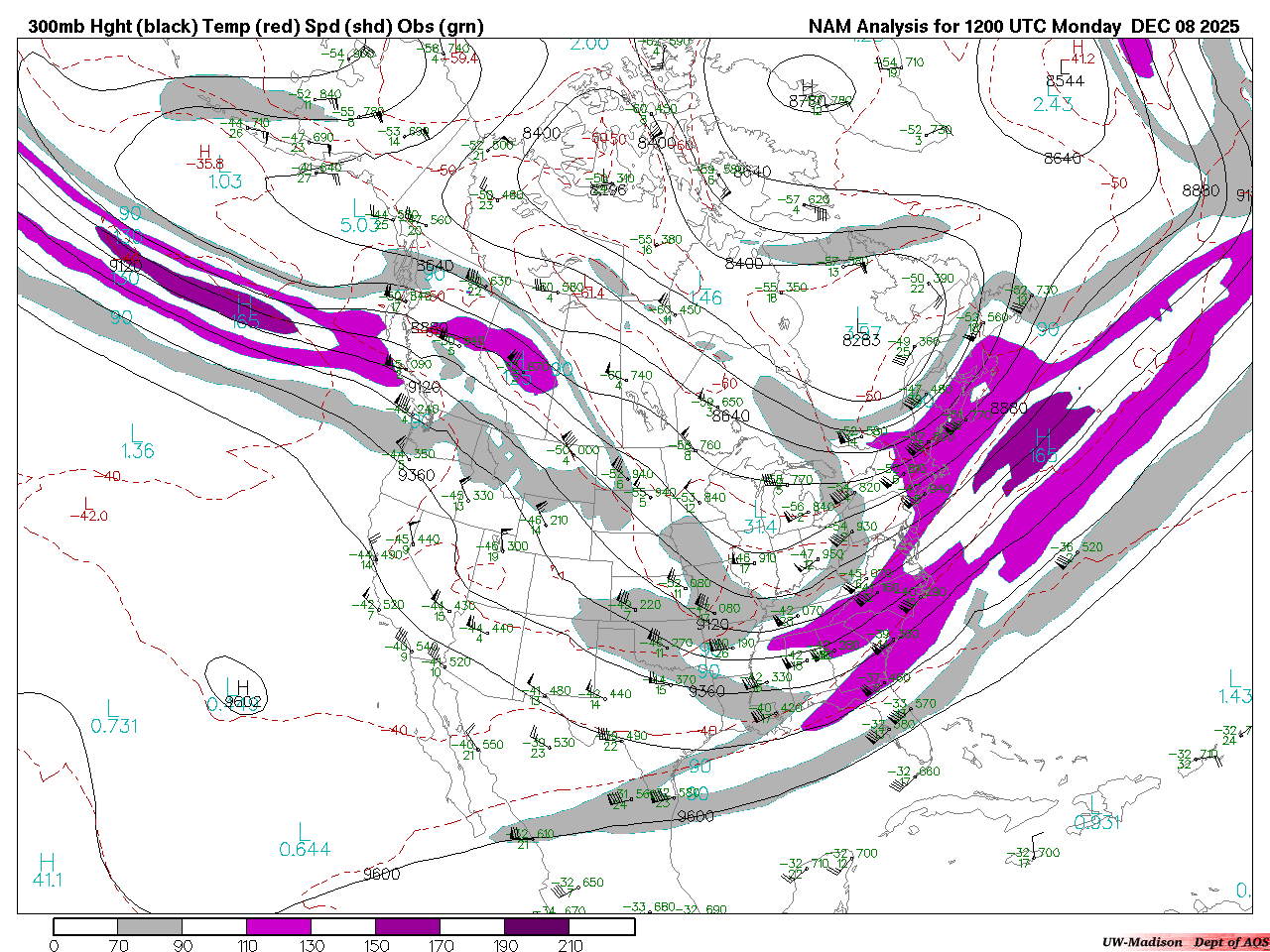Image resolution: width=1270 pixels, height=952 pixels.
Task: Select the cyan "2.43" low value
Action: [x=1053, y=104]
